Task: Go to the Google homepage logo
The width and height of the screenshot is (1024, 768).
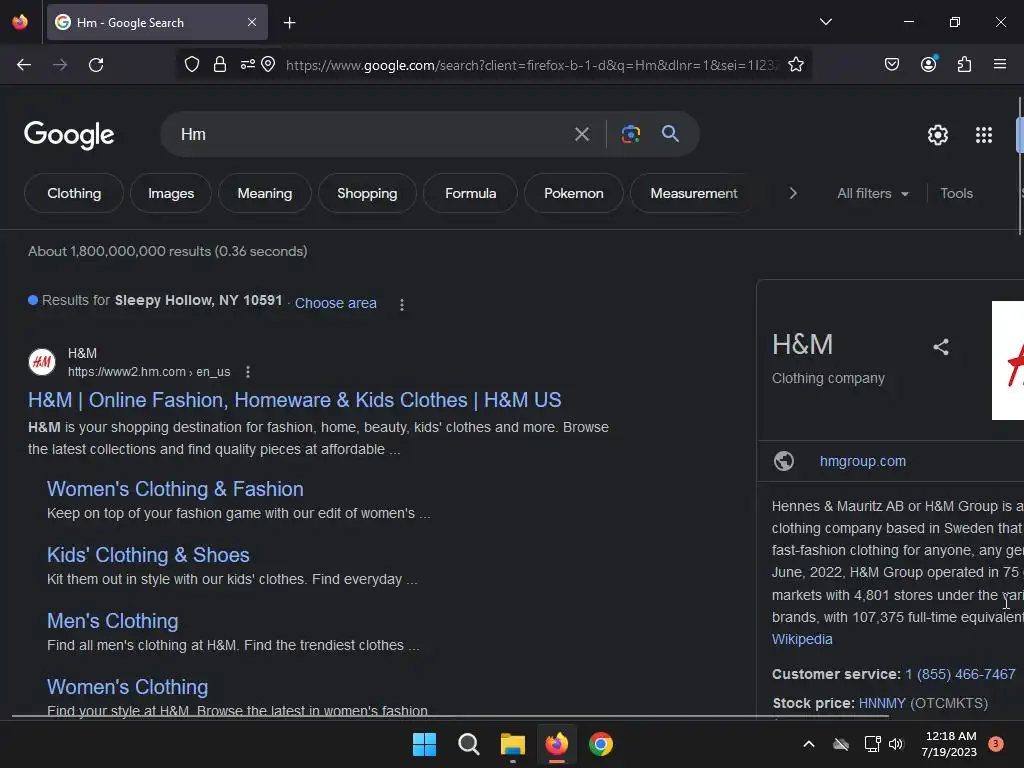Action: coord(69,135)
